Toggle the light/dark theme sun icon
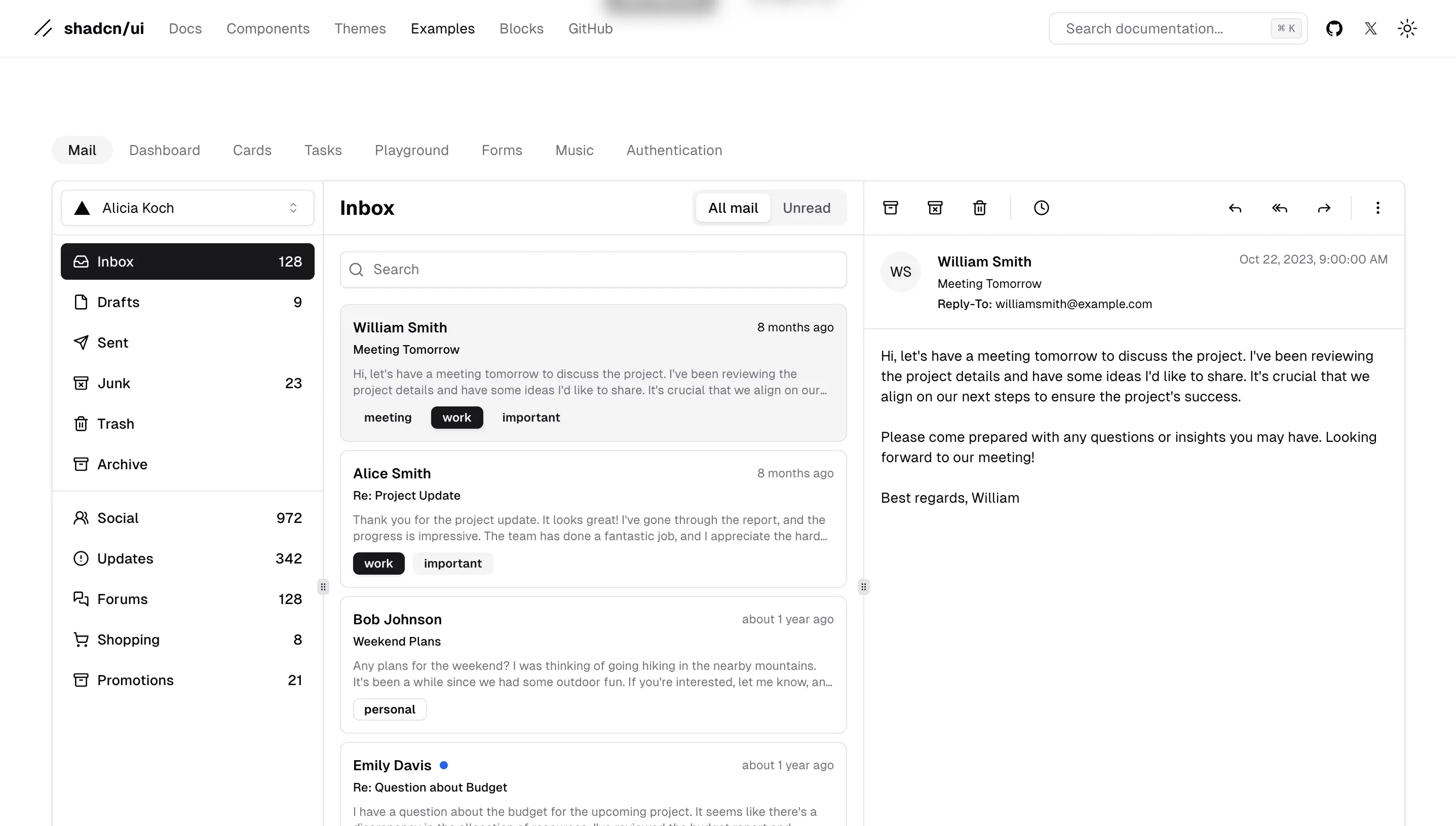This screenshot has width=1456, height=826. (x=1407, y=28)
